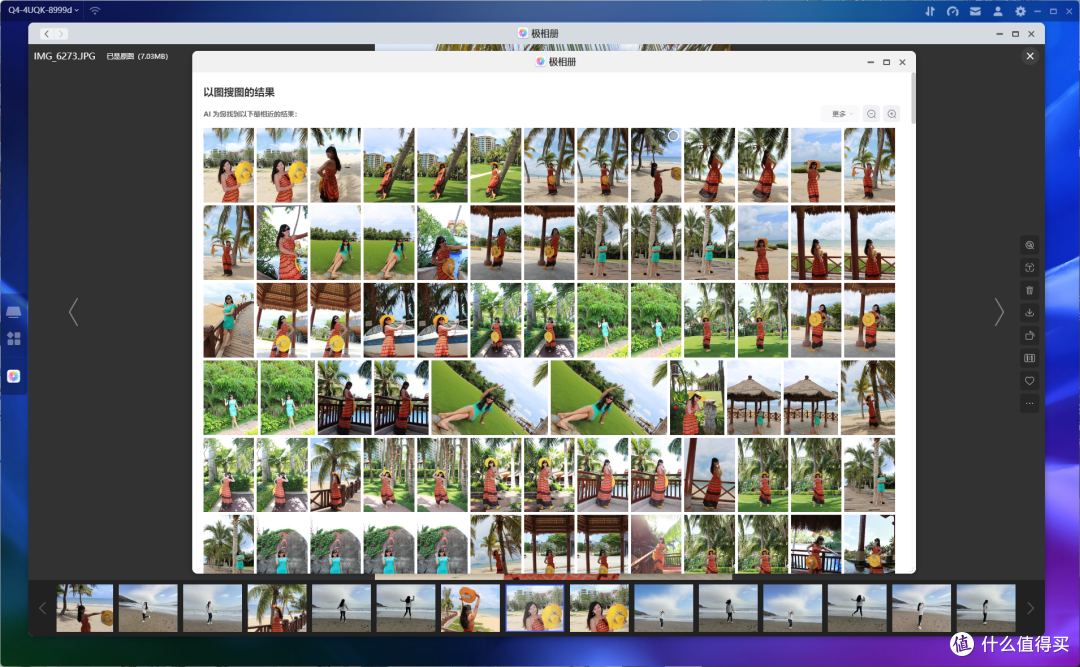Image resolution: width=1080 pixels, height=667 pixels.
Task: Open the messages icon in the top bar
Action: (975, 11)
